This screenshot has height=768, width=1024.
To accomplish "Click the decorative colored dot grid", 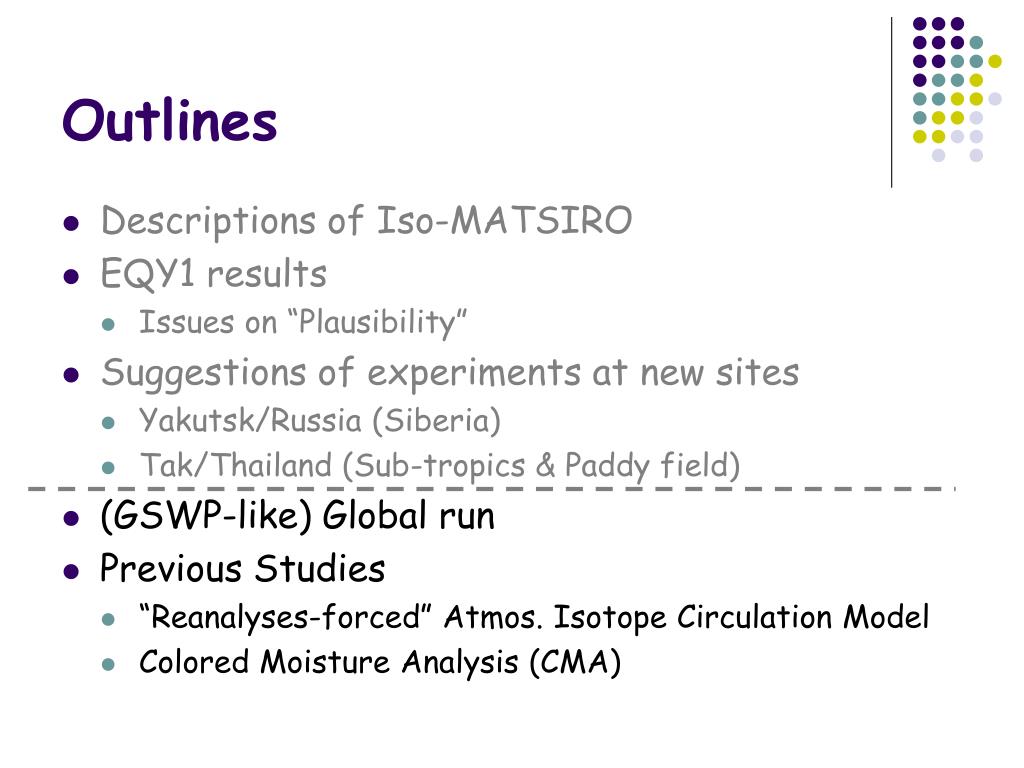I will (x=957, y=89).
